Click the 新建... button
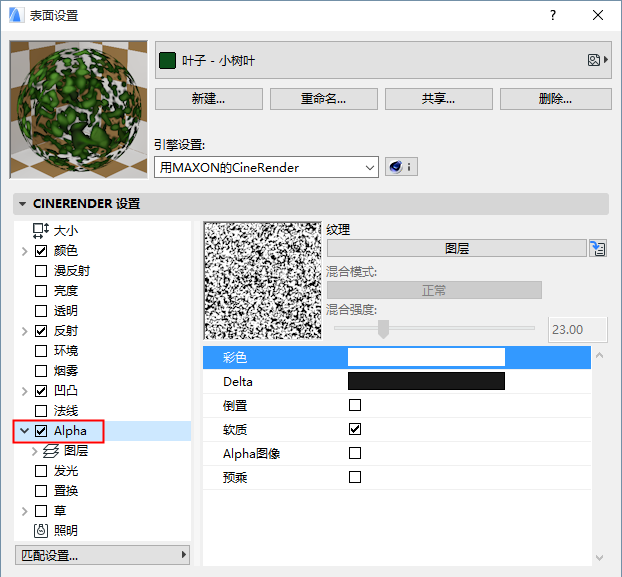The image size is (622, 577). point(209,99)
